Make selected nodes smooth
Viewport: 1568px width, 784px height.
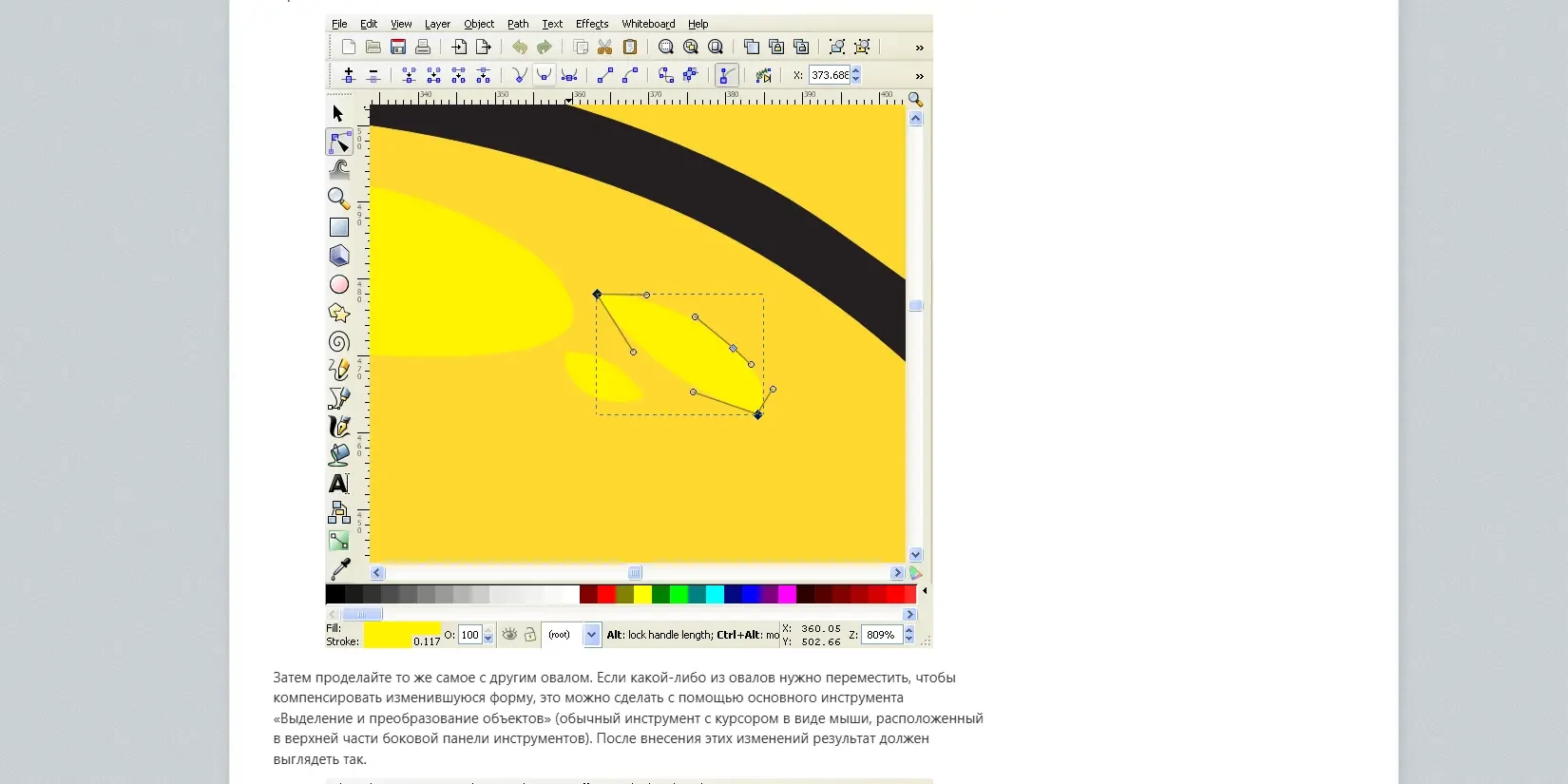point(545,75)
